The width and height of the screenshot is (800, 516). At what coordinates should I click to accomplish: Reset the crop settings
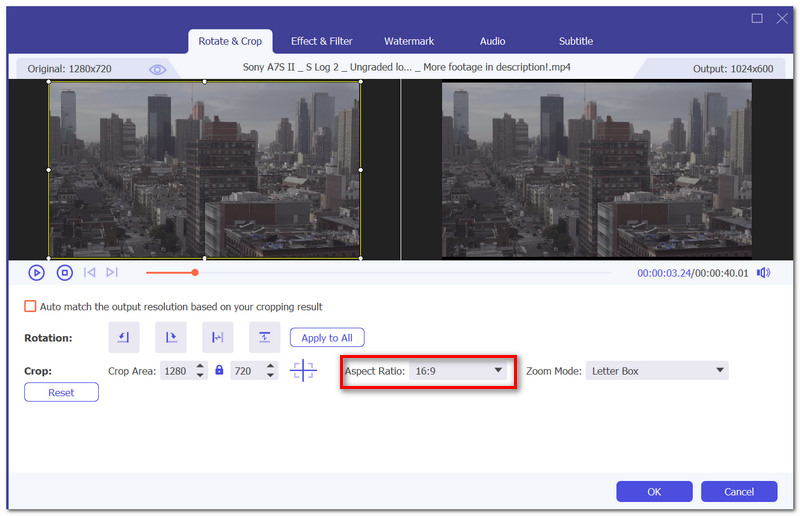tap(61, 392)
